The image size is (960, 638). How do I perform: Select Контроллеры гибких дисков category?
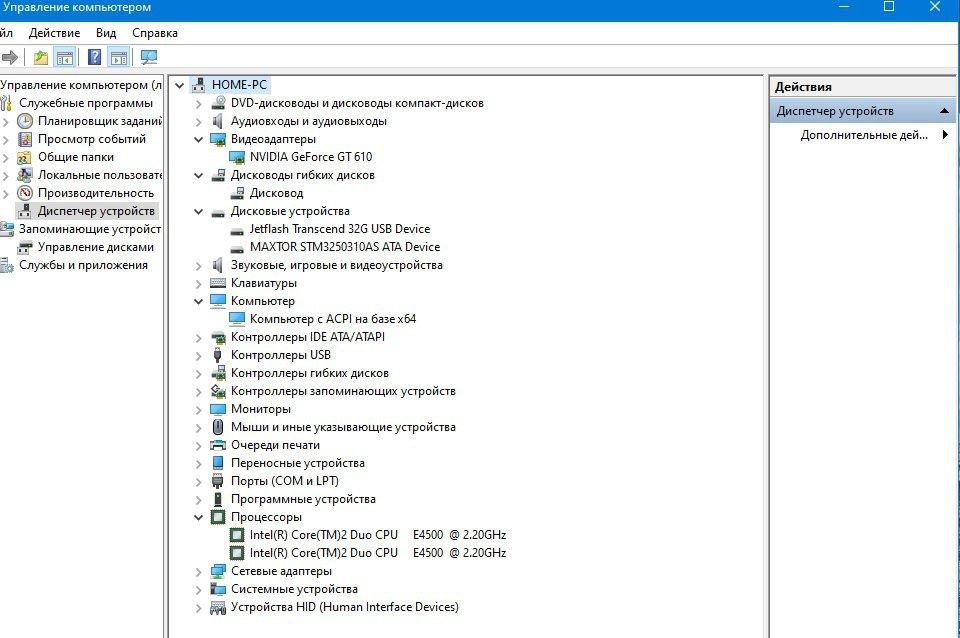(310, 373)
